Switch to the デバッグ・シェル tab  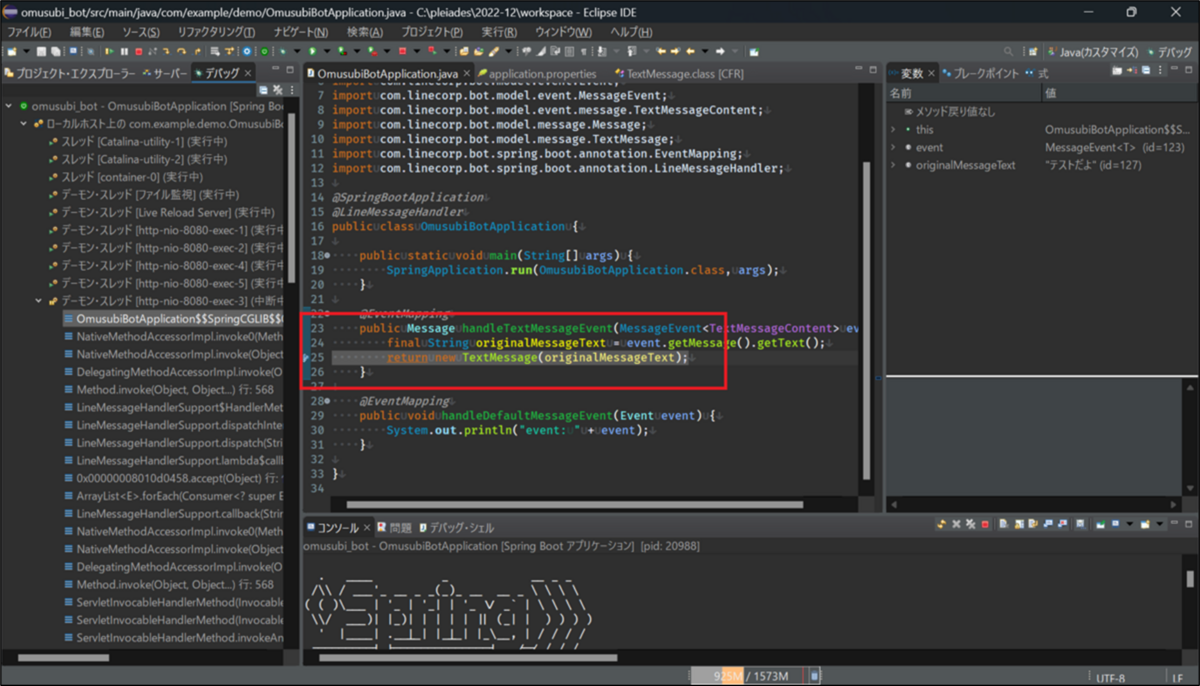pos(456,527)
